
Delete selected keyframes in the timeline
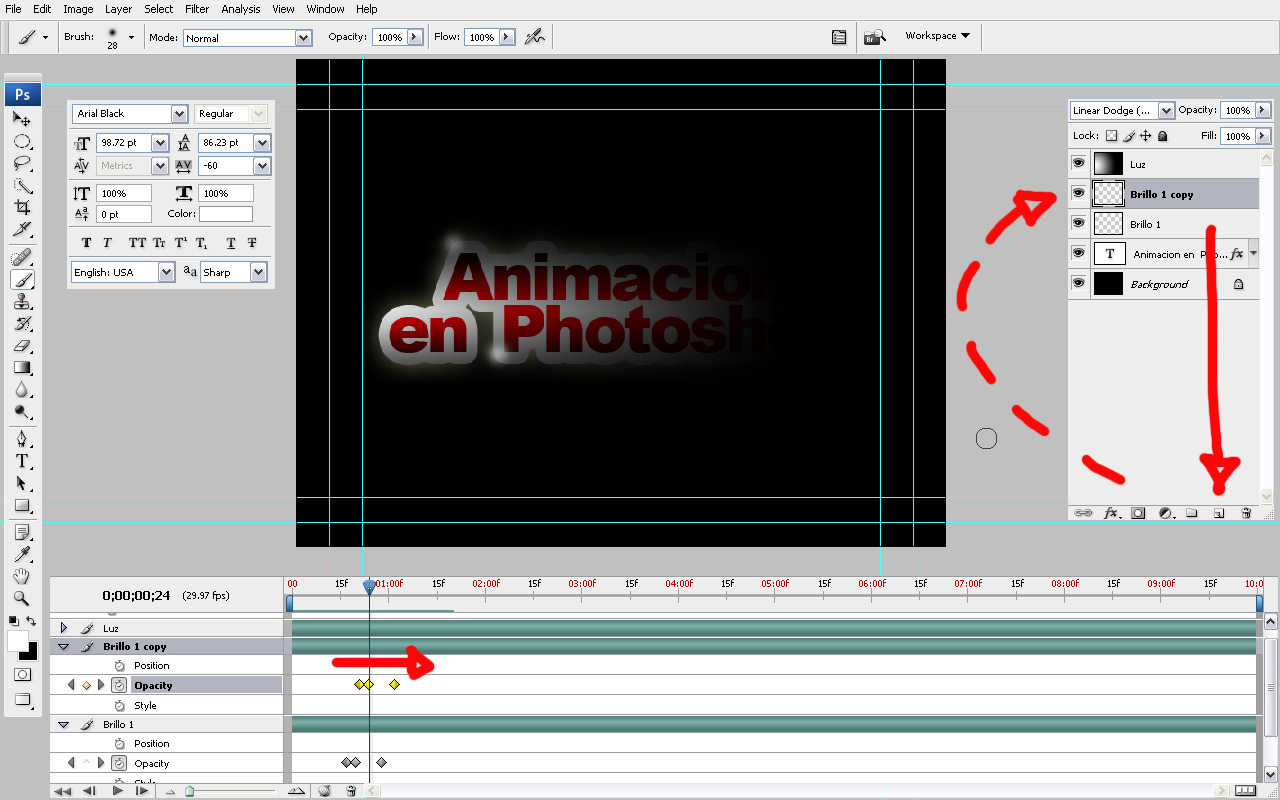coord(351,791)
